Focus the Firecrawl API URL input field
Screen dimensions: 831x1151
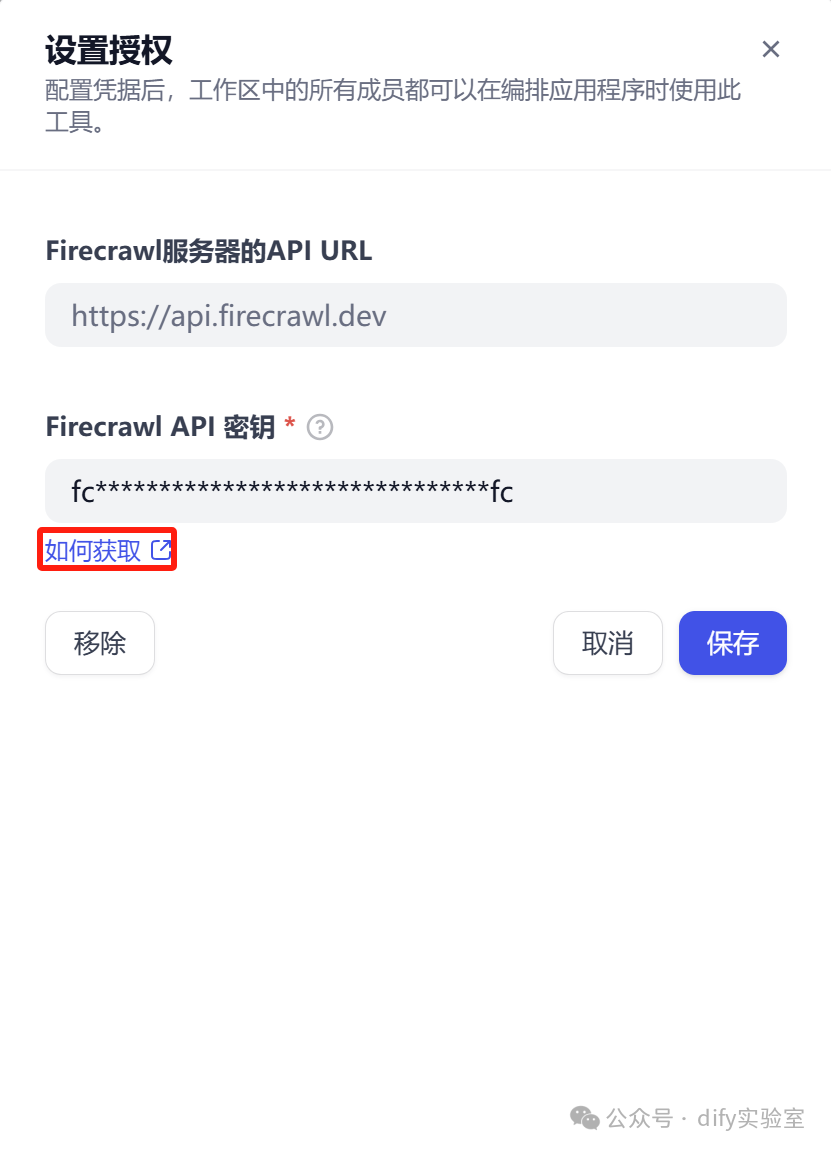click(x=416, y=315)
